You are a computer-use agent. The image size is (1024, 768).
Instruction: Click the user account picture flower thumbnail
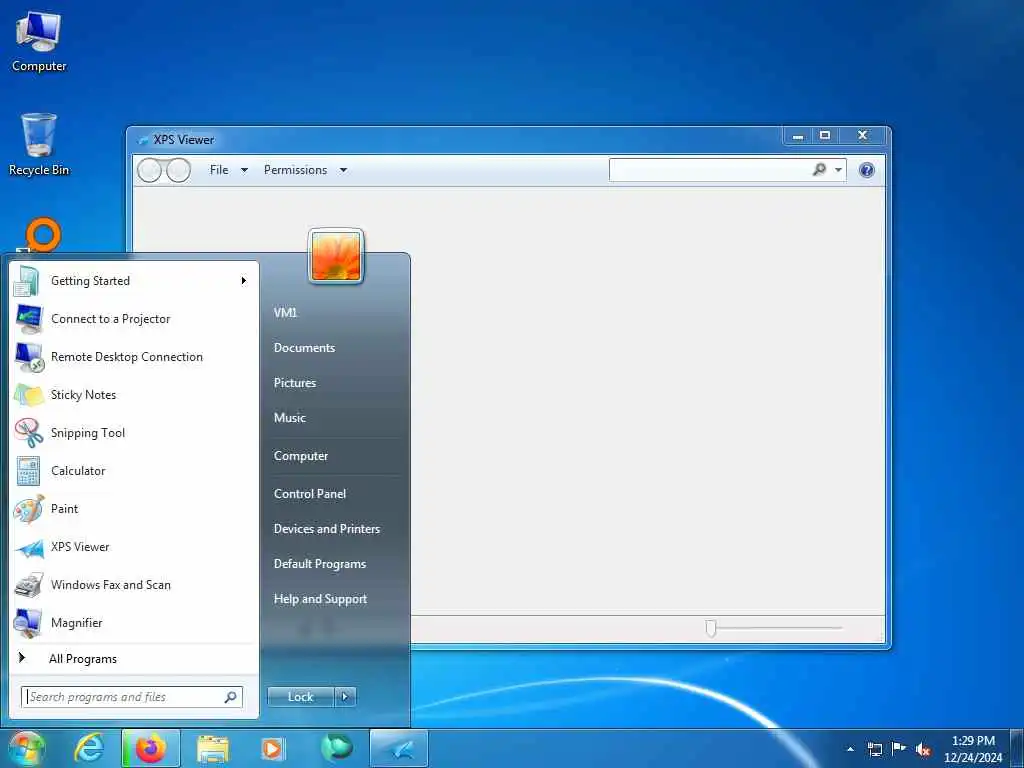click(x=336, y=257)
